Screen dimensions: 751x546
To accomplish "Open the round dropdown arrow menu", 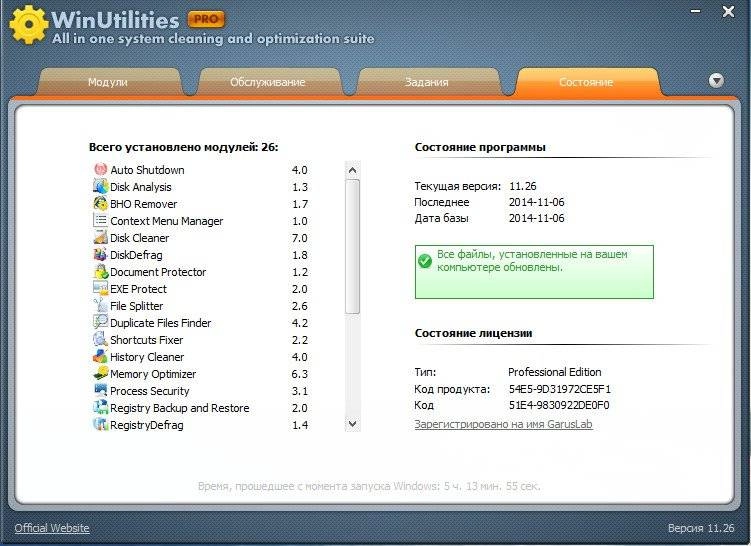I will (716, 80).
